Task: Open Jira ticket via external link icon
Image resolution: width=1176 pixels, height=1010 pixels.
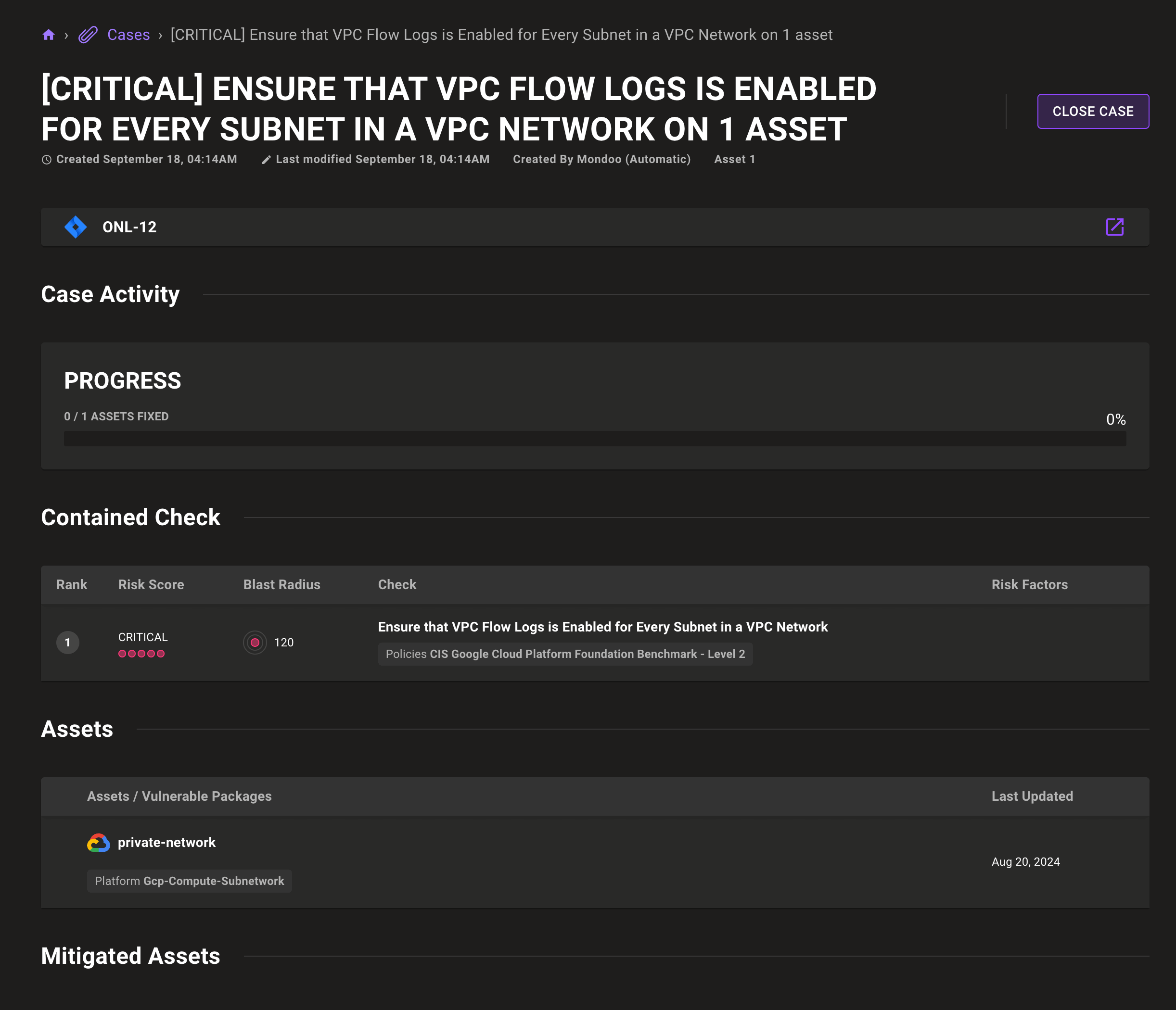Action: tap(1115, 227)
